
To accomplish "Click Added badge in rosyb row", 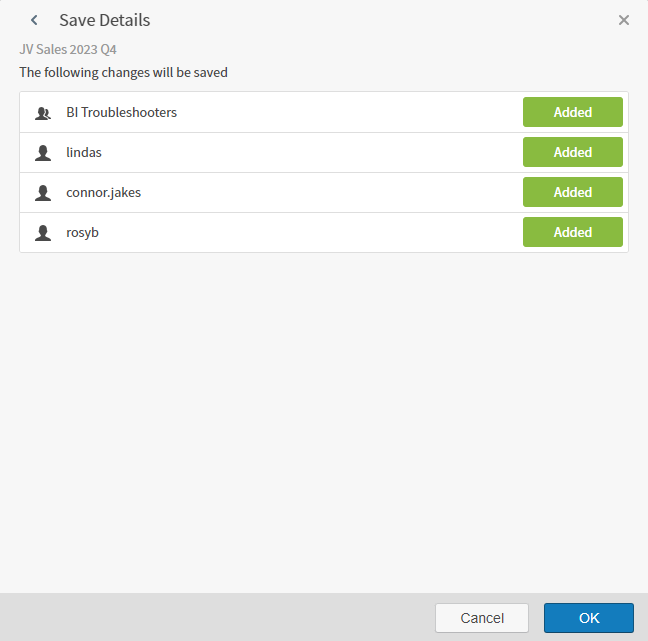I will pyautogui.click(x=572, y=233).
